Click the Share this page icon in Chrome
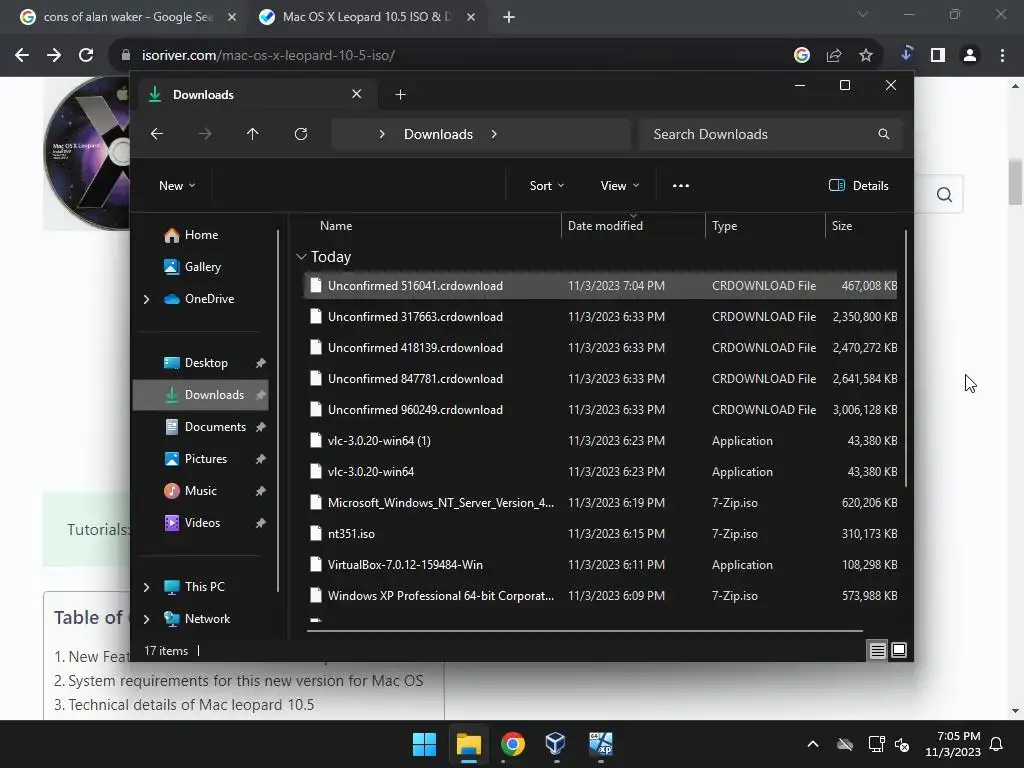The image size is (1024, 768). point(834,56)
